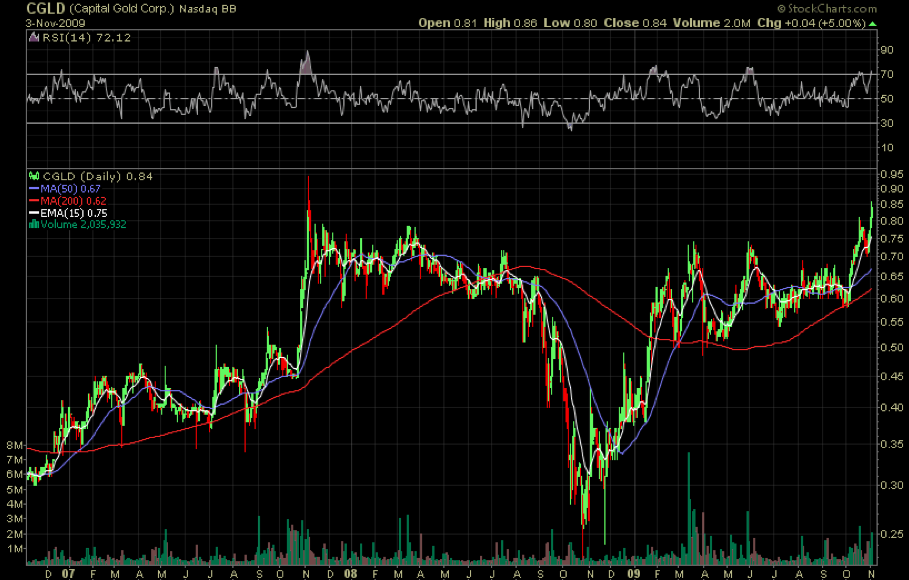The image size is (909, 580).
Task: Click the "Low 0.80" quote value
Action: click(x=570, y=23)
